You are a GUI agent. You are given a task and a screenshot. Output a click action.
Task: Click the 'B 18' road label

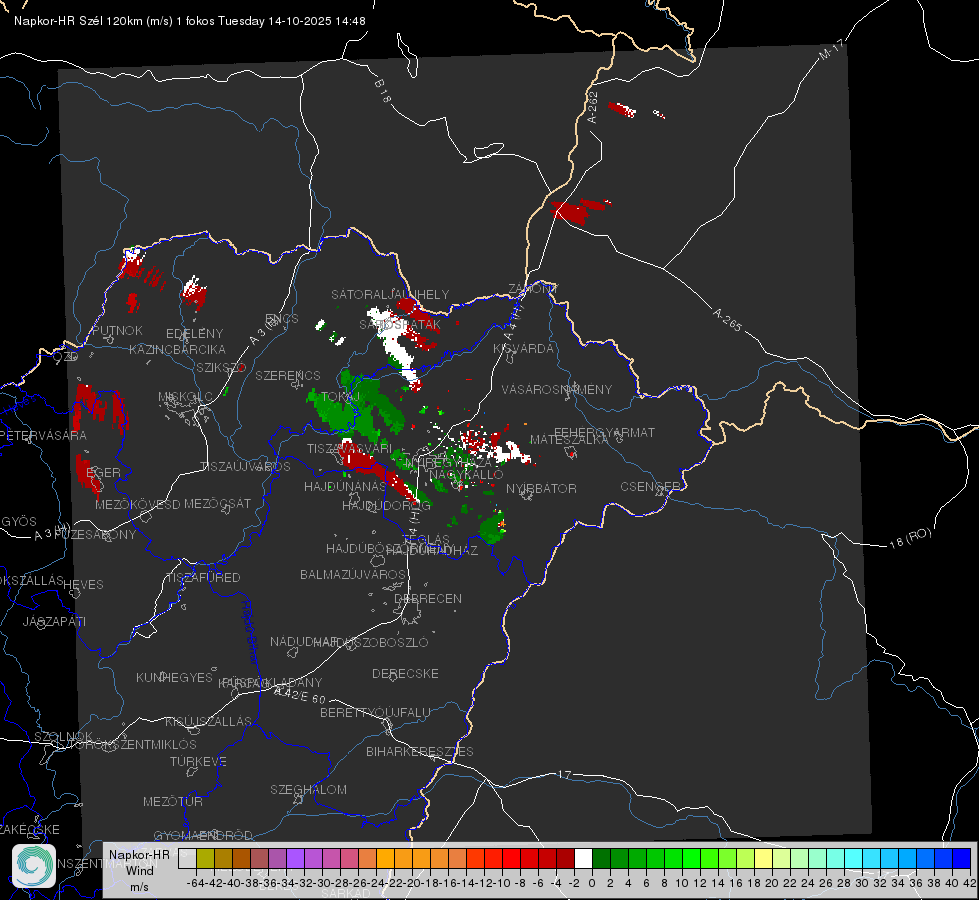383,91
